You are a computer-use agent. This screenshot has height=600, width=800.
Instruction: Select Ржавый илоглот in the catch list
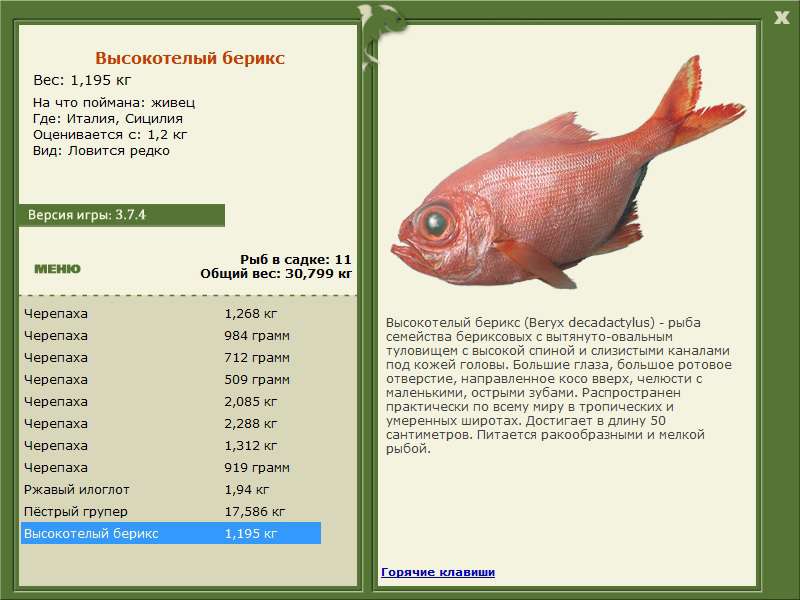[x=170, y=490]
